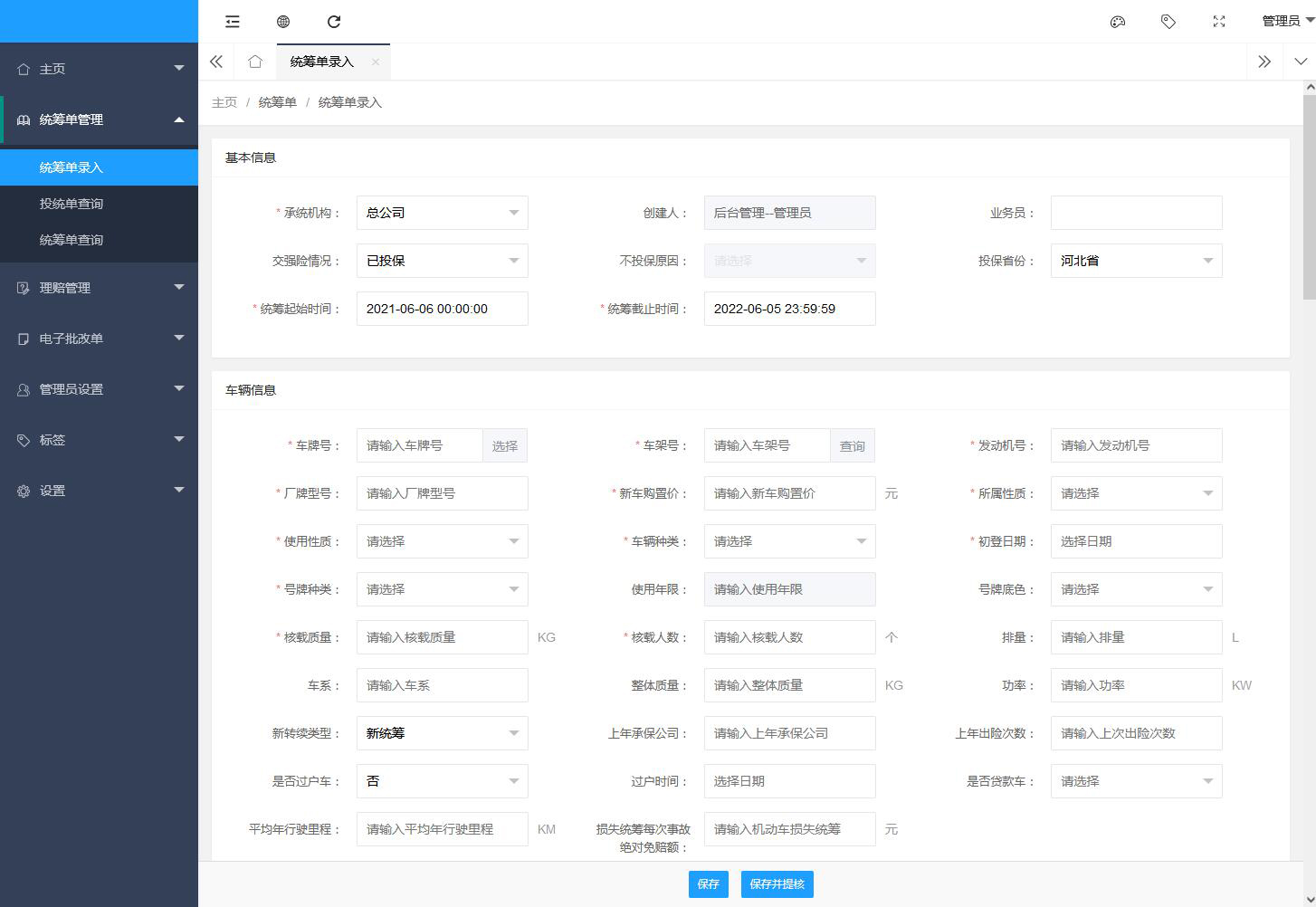Click the 核载人数 input field

790,637
